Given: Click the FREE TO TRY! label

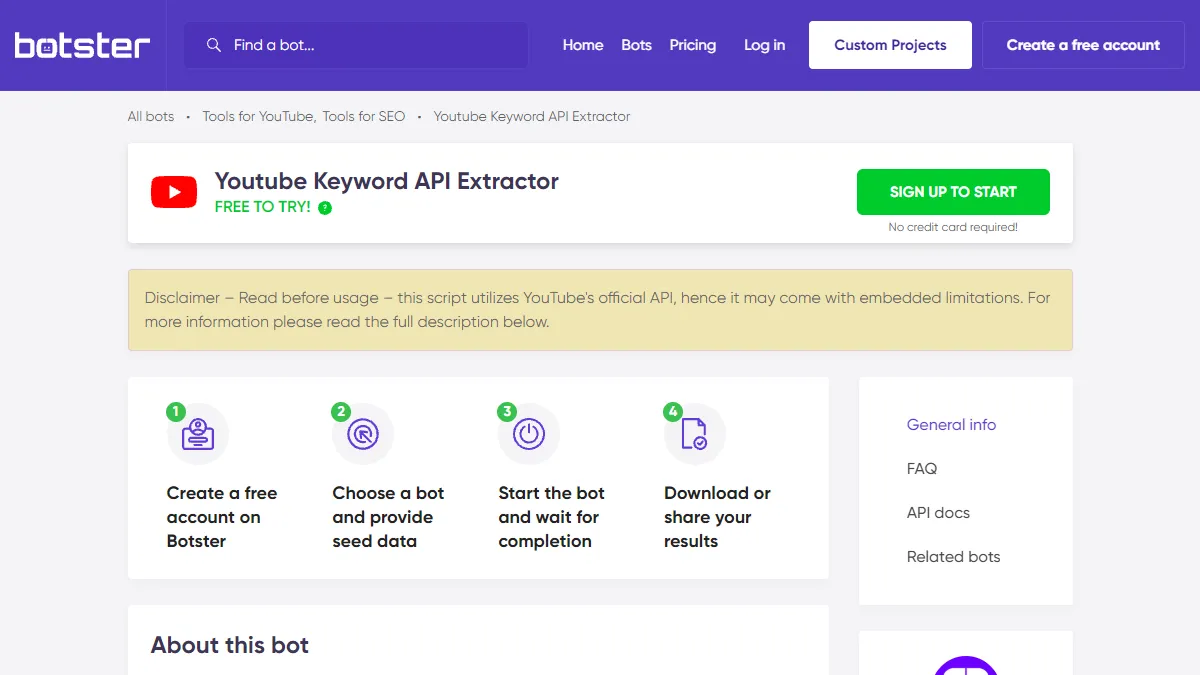Looking at the screenshot, I should click(x=263, y=207).
